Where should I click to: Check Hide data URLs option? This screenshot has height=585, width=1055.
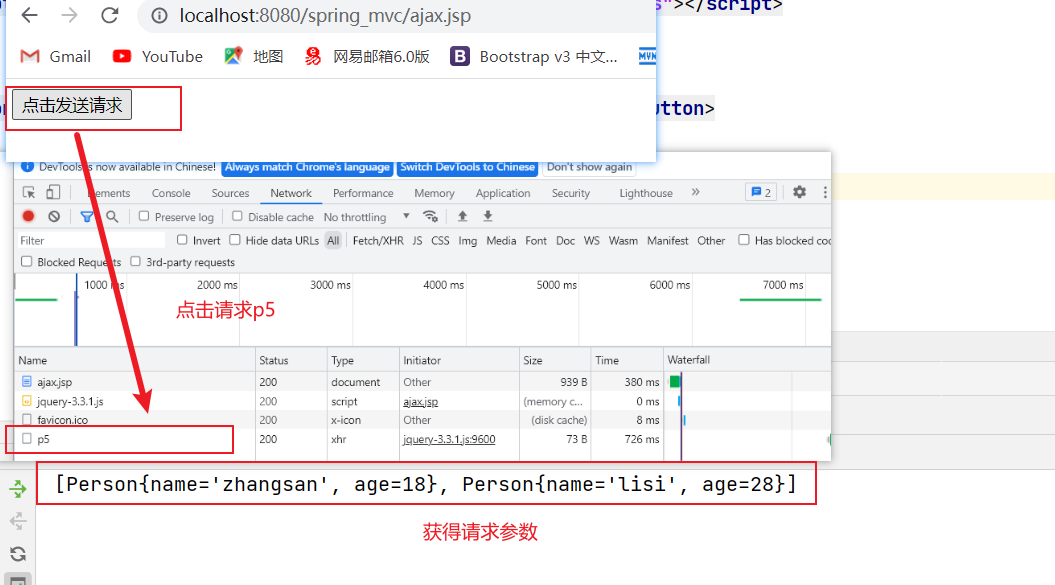(235, 240)
